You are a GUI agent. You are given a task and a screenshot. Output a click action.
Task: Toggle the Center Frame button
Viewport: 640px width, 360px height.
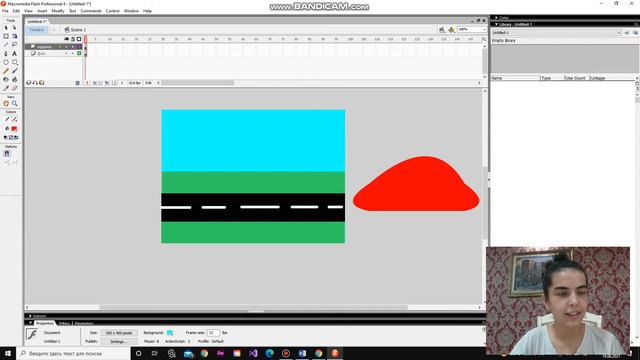(87, 83)
